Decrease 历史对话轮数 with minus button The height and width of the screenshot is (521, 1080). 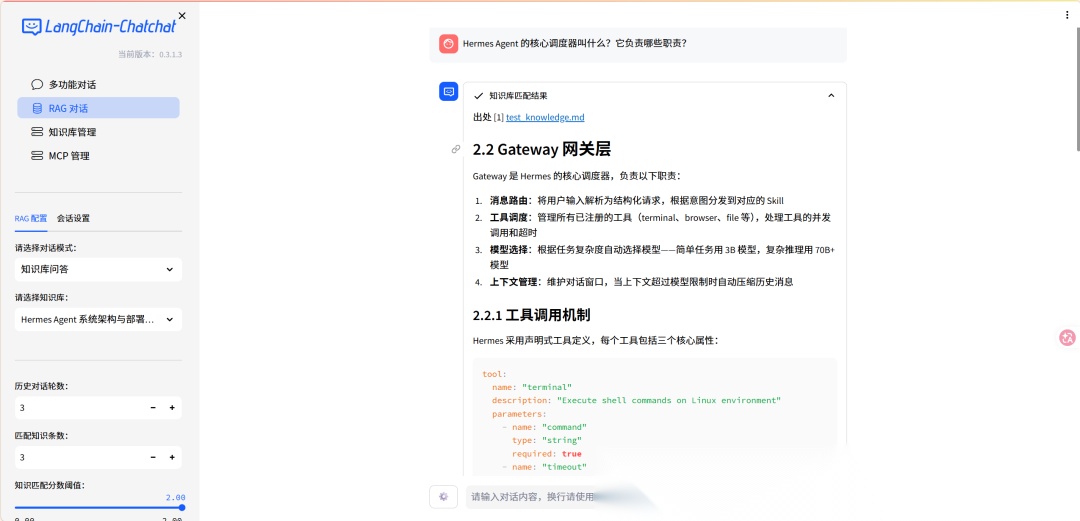(153, 408)
